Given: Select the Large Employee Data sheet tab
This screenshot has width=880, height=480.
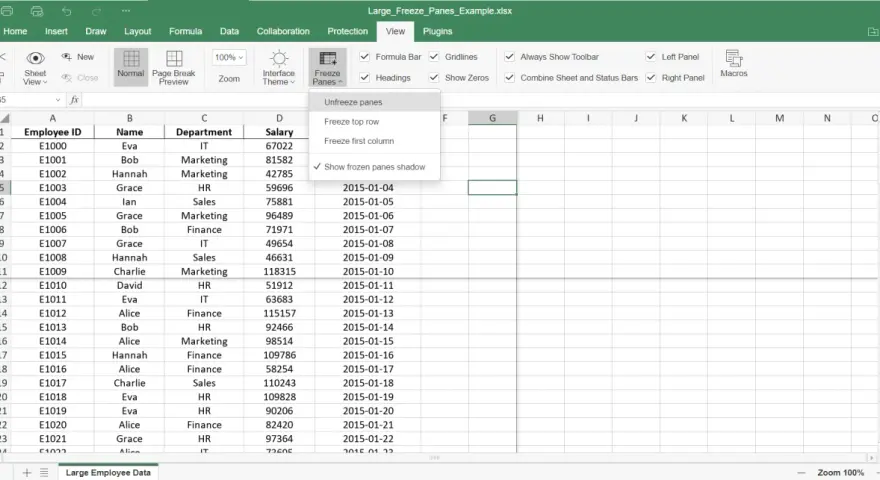Looking at the screenshot, I should tap(108, 472).
